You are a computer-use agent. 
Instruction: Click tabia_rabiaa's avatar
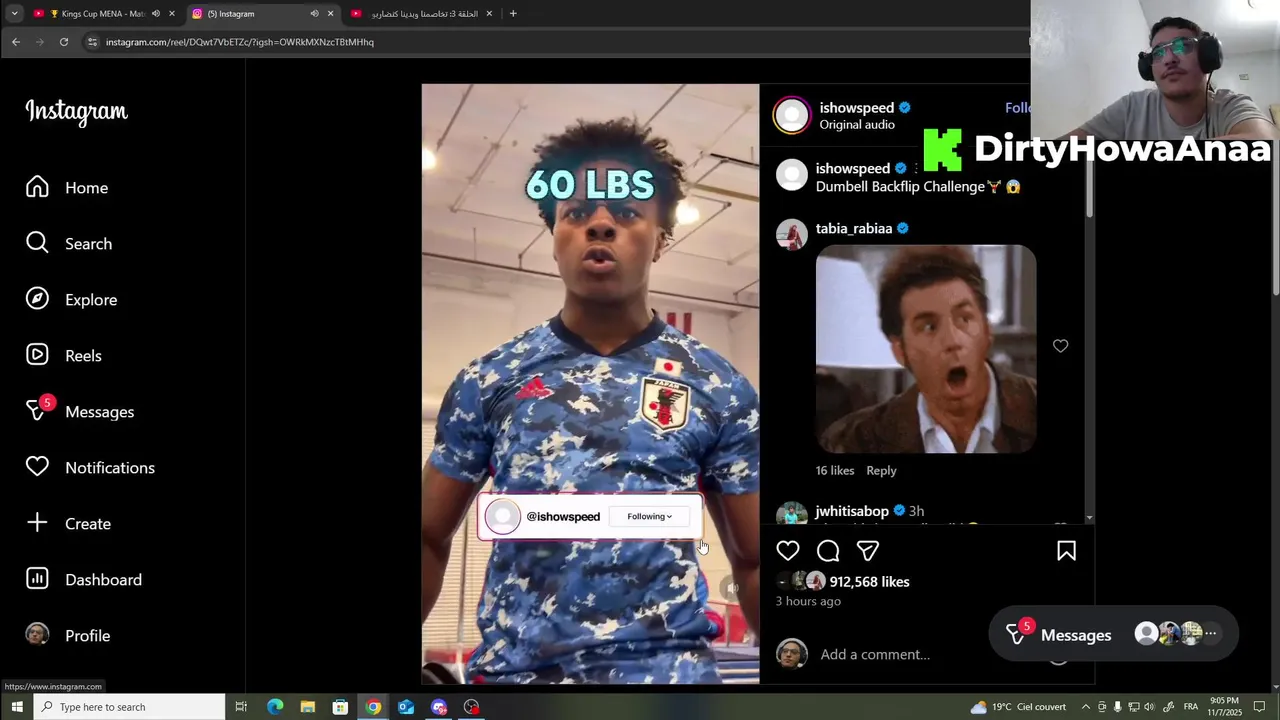coord(791,235)
